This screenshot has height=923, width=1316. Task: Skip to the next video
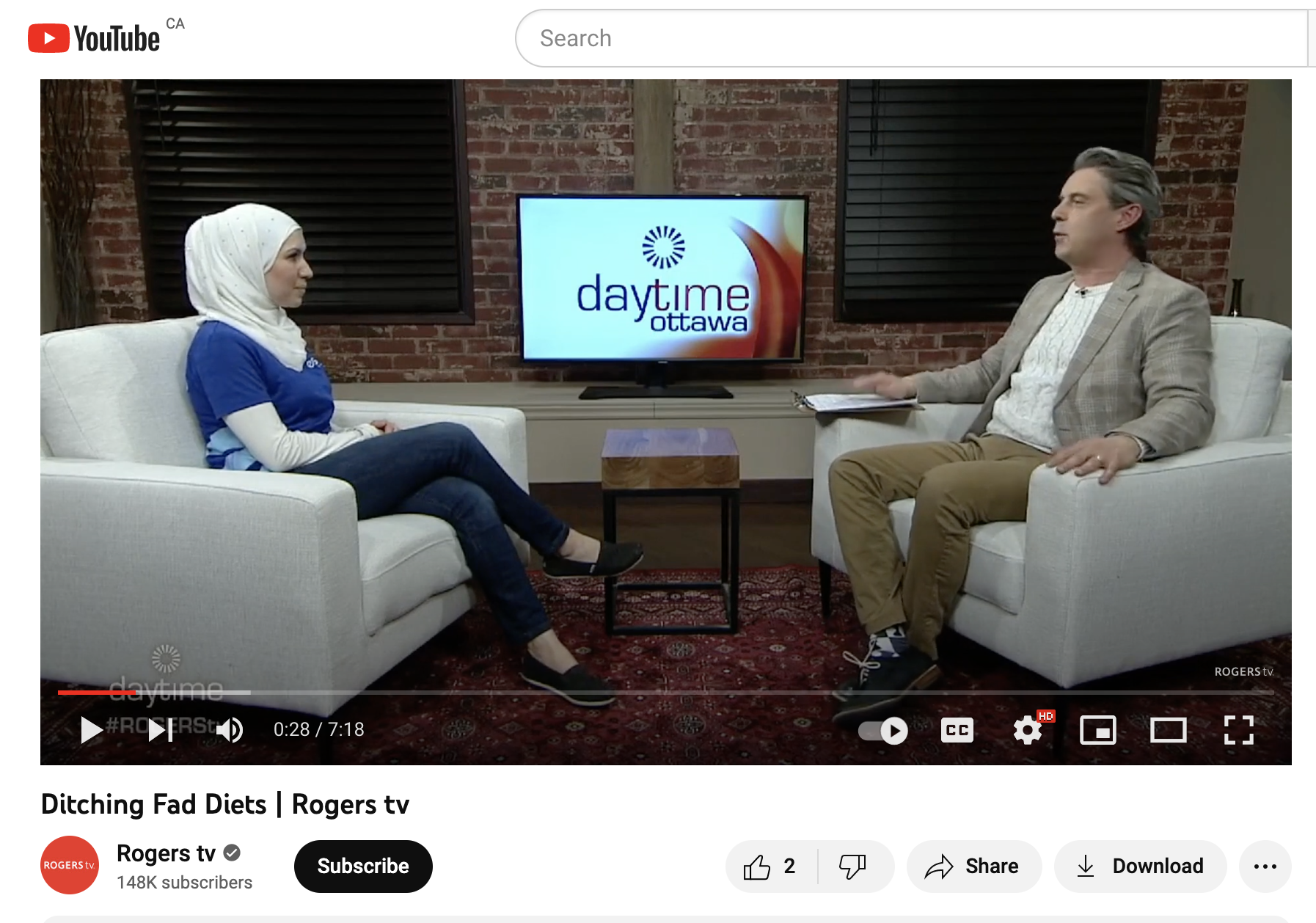click(161, 729)
